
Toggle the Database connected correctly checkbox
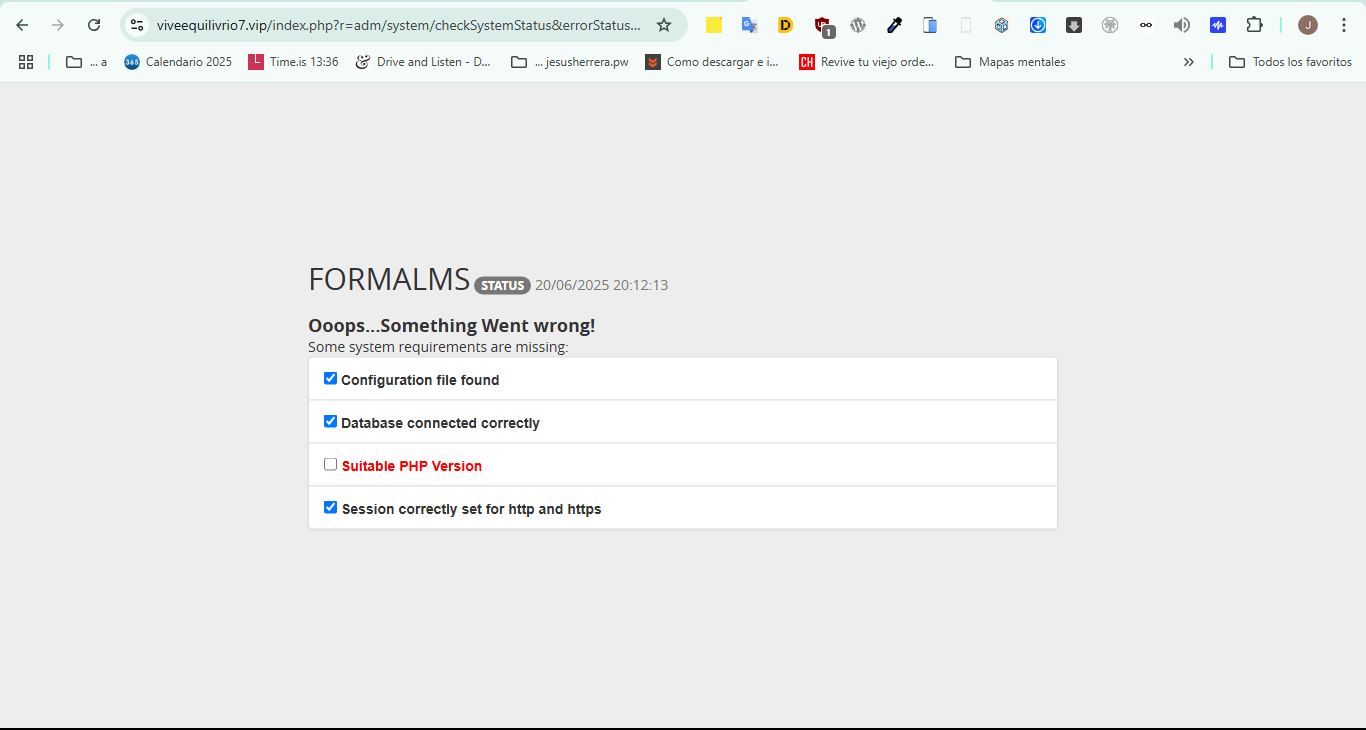[330, 422]
